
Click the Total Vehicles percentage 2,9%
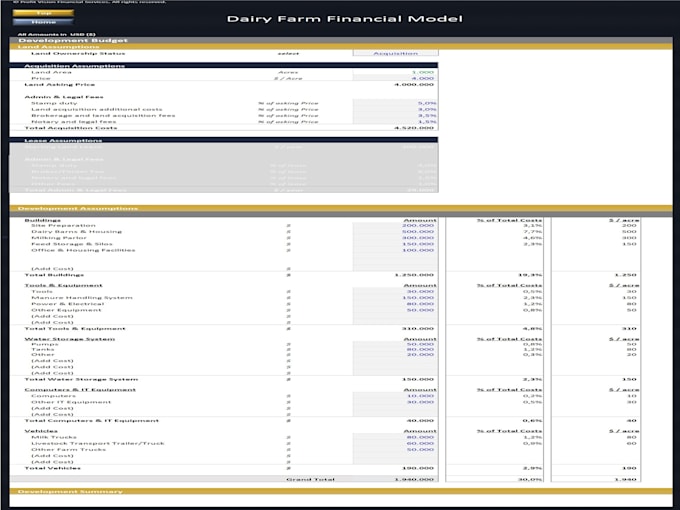pos(532,468)
